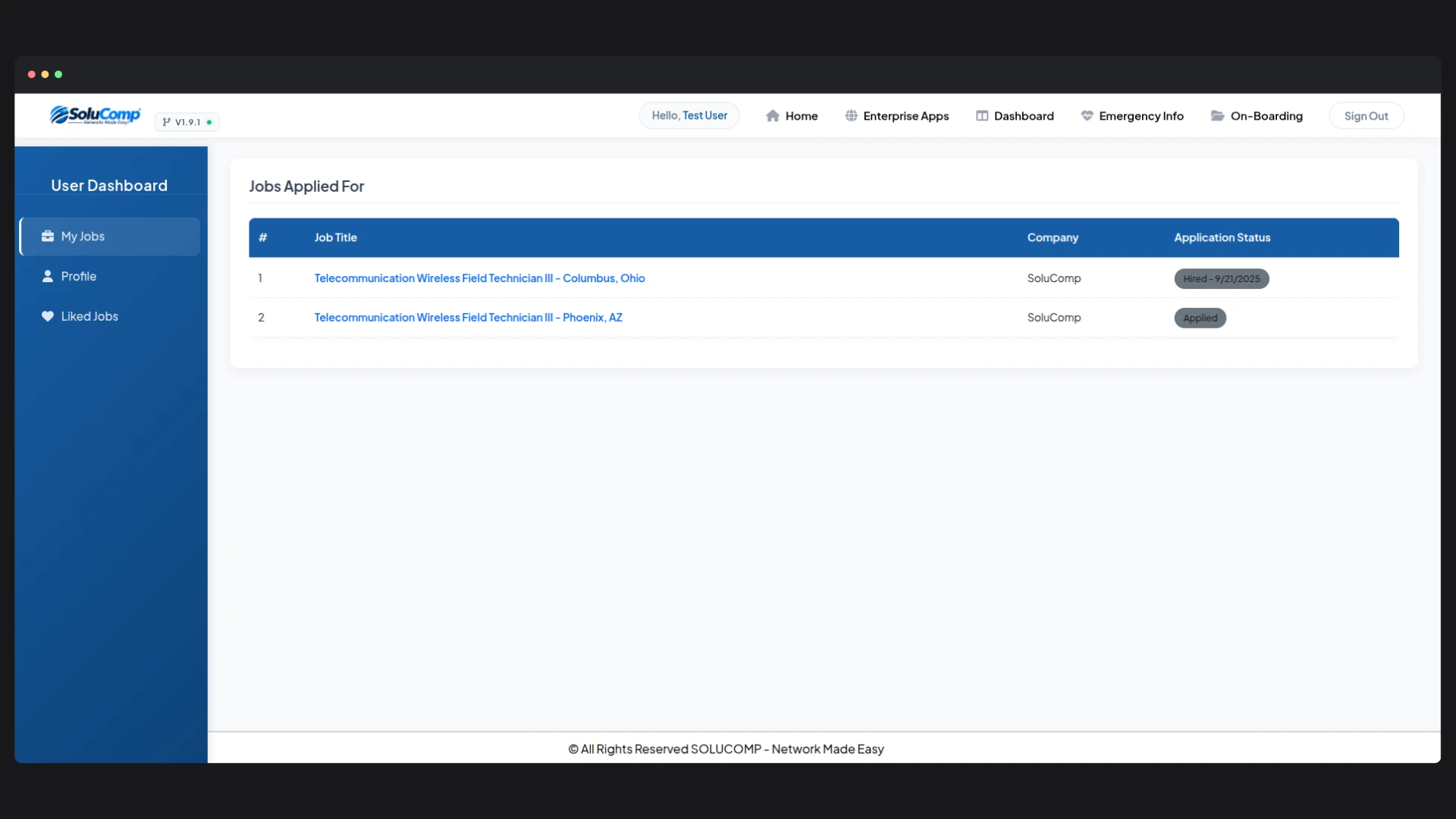Click the Job Title column header
Image resolution: width=1456 pixels, height=819 pixels.
(x=335, y=237)
